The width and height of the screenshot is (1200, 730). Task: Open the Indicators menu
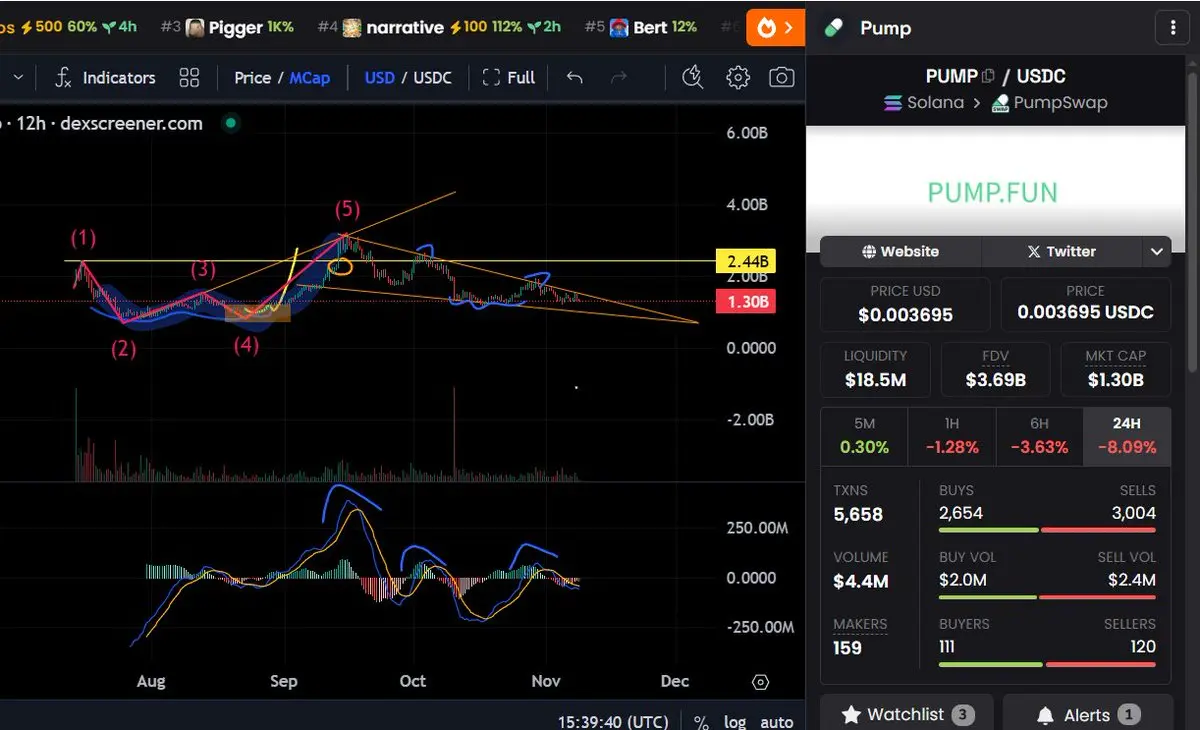click(x=104, y=77)
